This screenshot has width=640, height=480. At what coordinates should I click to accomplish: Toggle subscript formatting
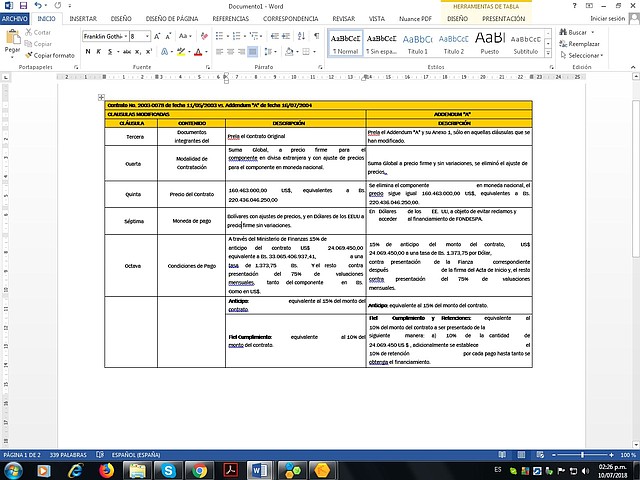coord(138,51)
